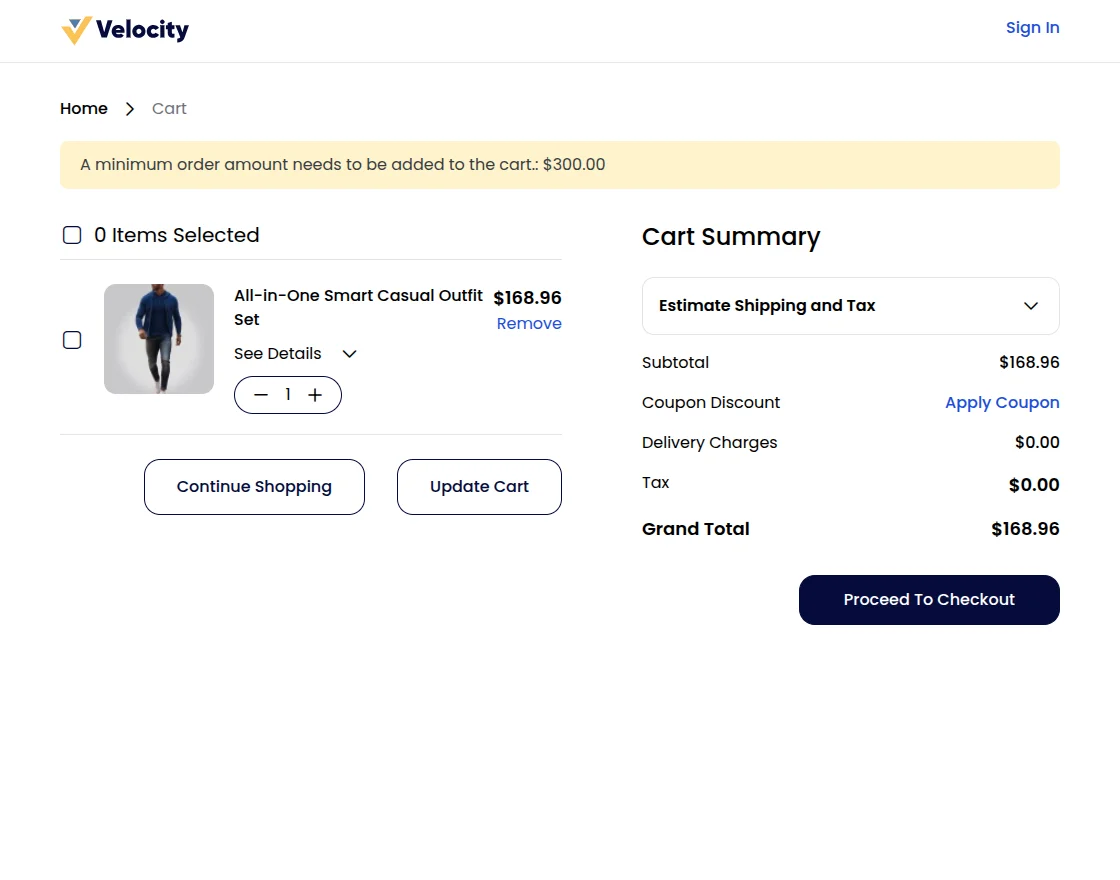Click the outfit product thumbnail image
This screenshot has width=1120, height=880.
click(x=158, y=339)
